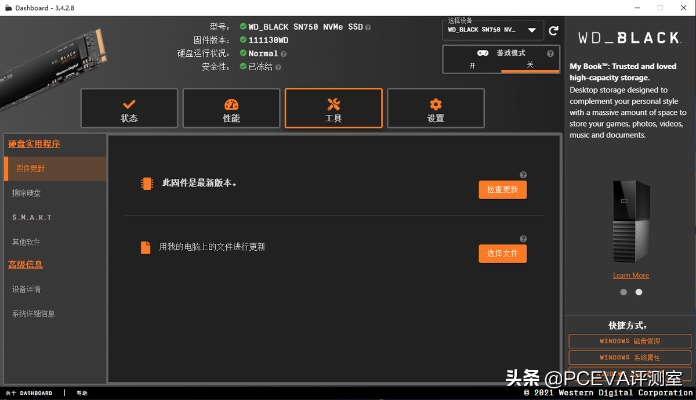Image resolution: width=696 pixels, height=400 pixels.
Task: Switch to the 工具 tools tab
Action: pyautogui.click(x=333, y=108)
